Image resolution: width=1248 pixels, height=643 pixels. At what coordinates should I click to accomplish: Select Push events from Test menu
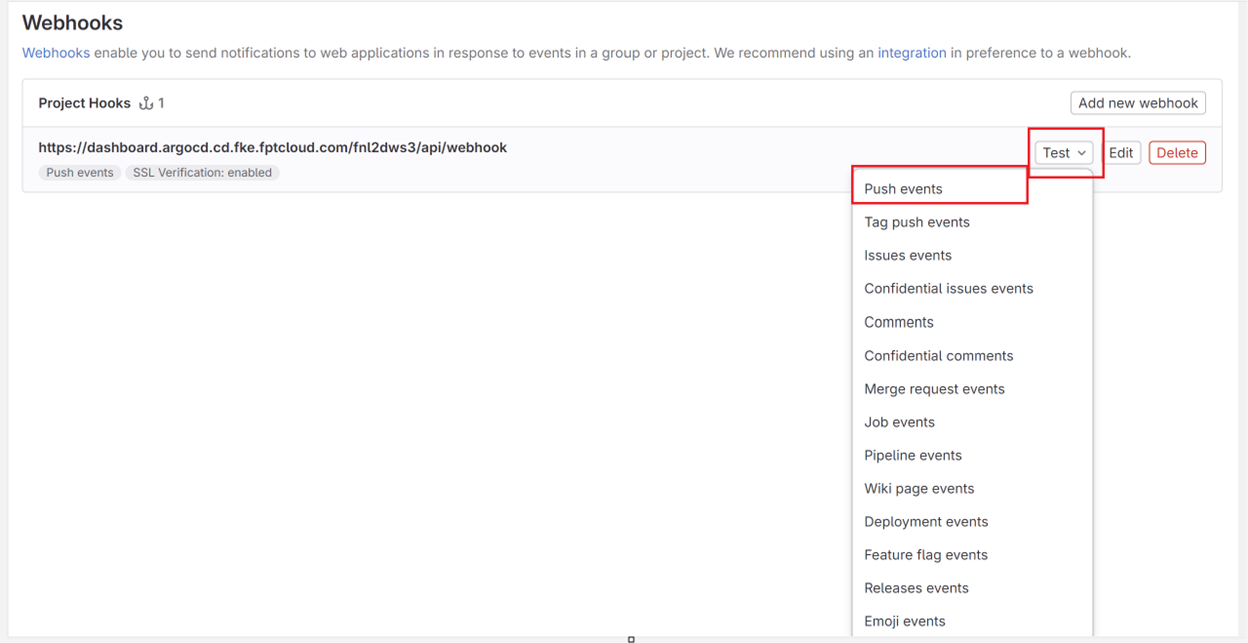pos(903,189)
